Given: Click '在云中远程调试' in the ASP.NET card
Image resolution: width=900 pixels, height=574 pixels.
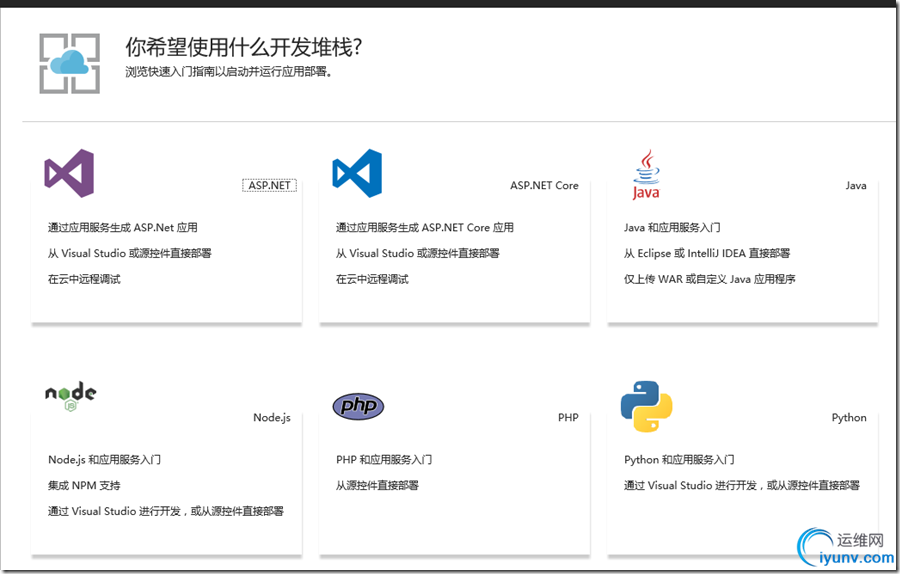Looking at the screenshot, I should click(x=84, y=279).
